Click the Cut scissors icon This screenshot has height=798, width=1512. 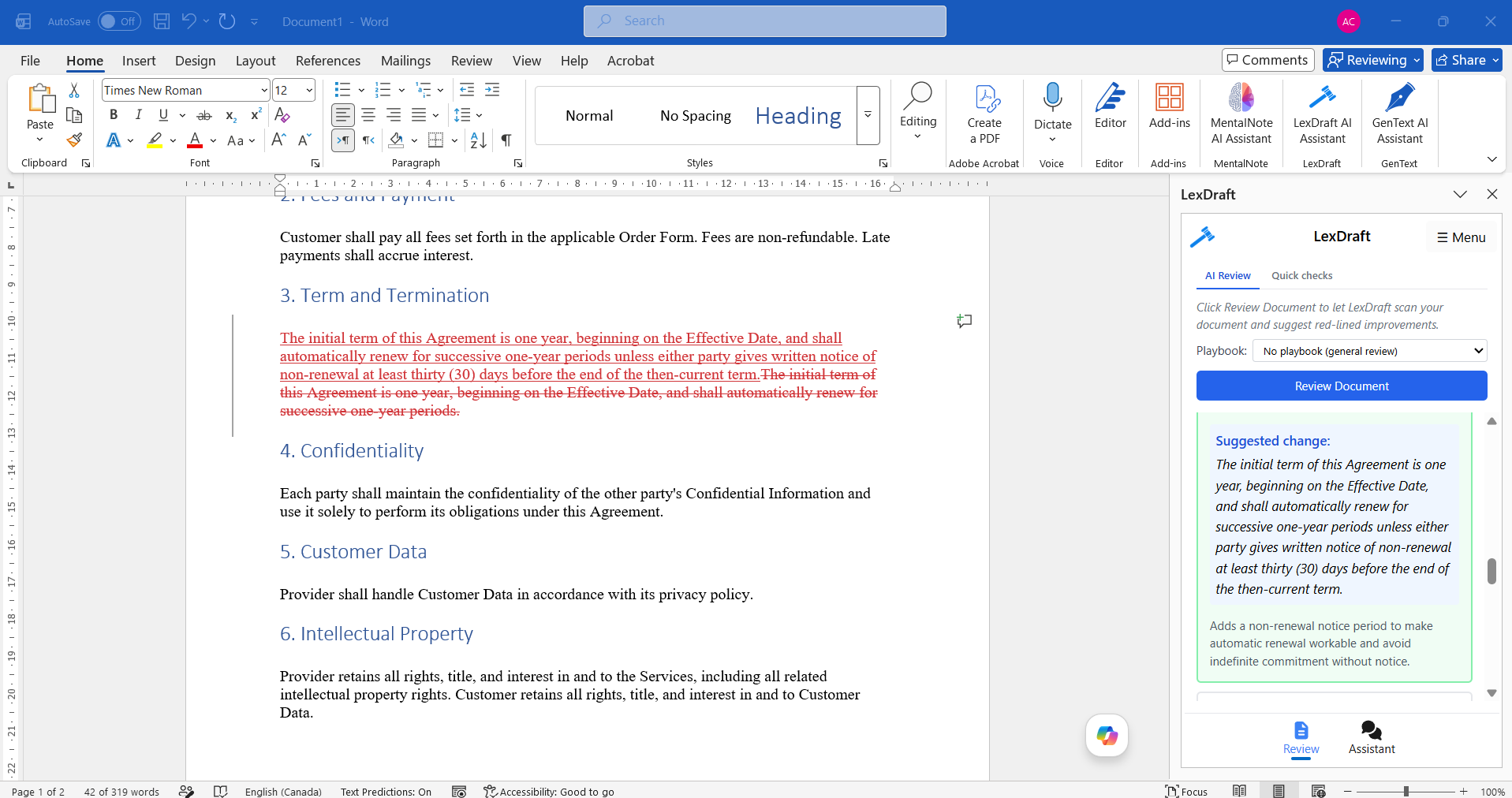click(x=74, y=91)
